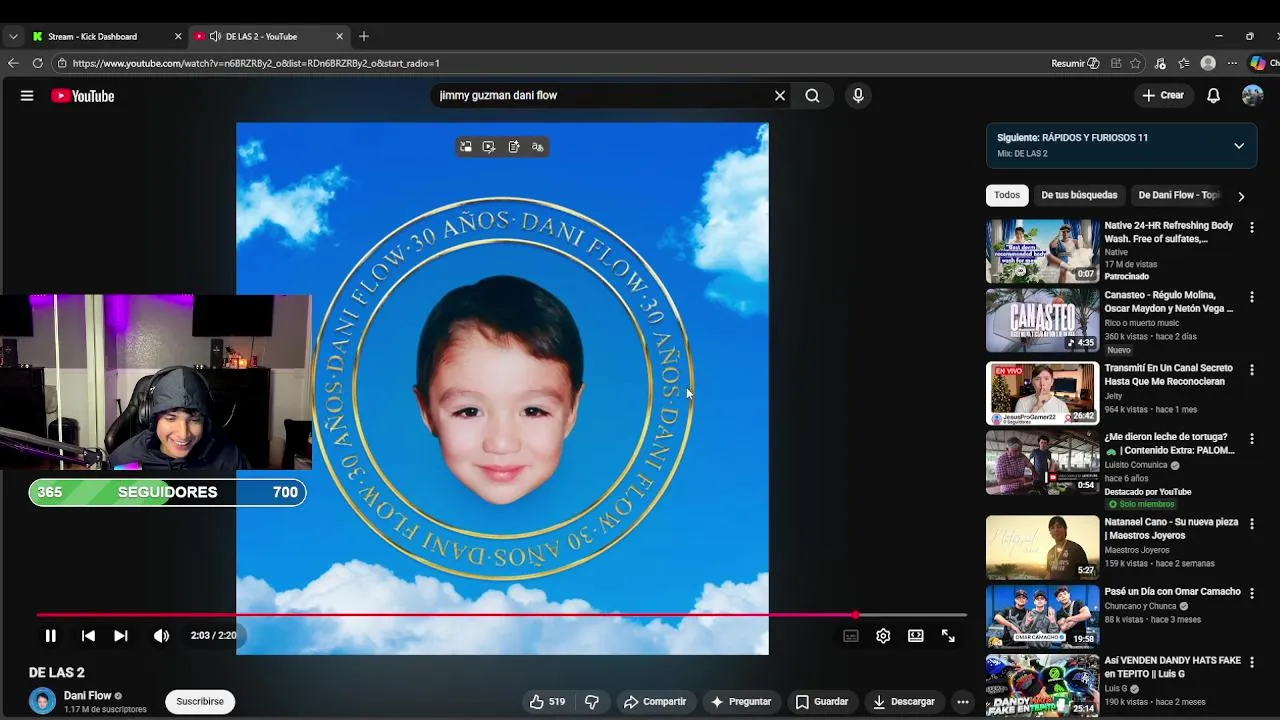1280x720 pixels.
Task: Open player settings gear
Action: 883,636
